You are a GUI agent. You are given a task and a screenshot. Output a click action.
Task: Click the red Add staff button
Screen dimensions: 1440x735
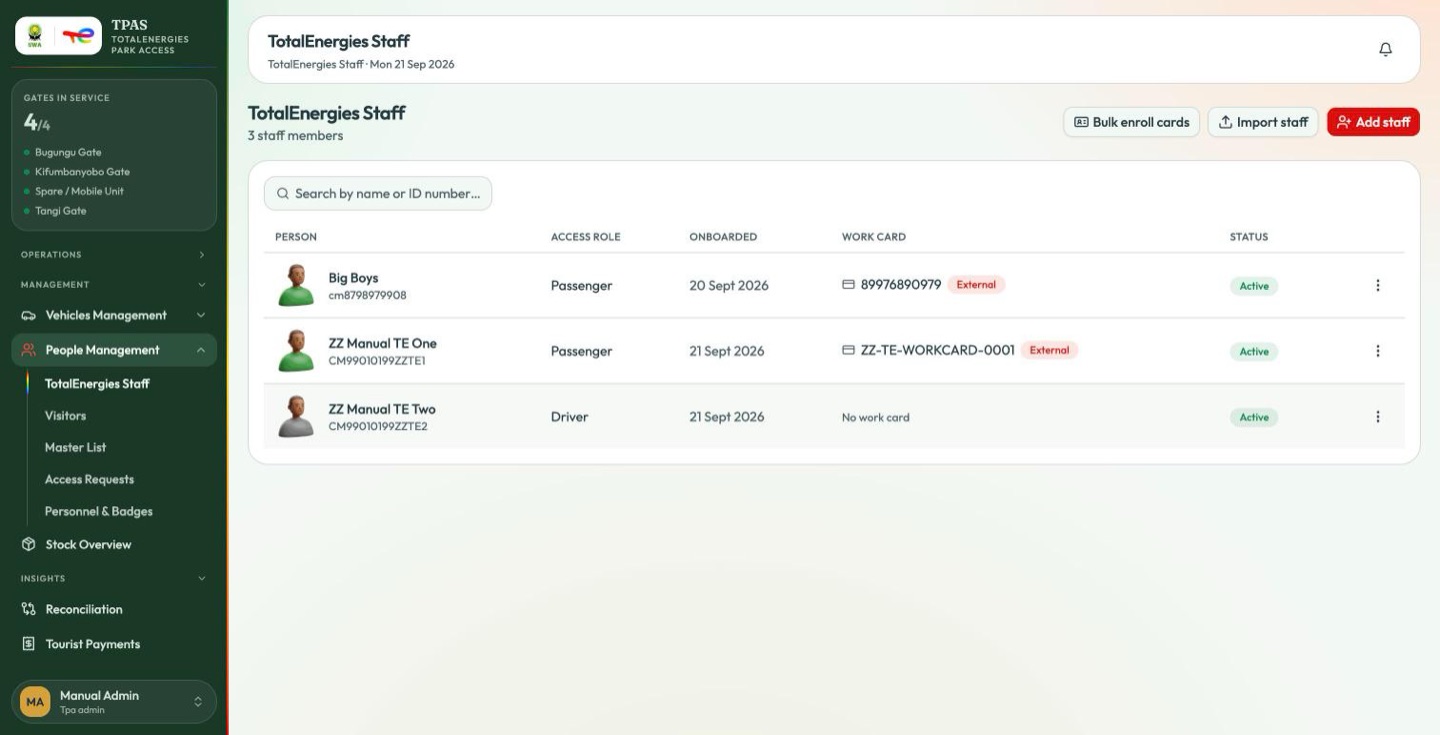(x=1373, y=122)
